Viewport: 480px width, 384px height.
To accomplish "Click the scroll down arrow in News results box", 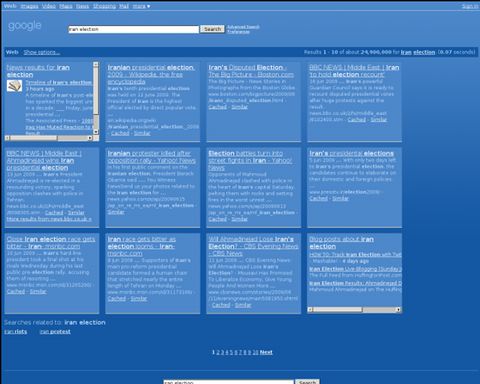I will [x=96, y=132].
